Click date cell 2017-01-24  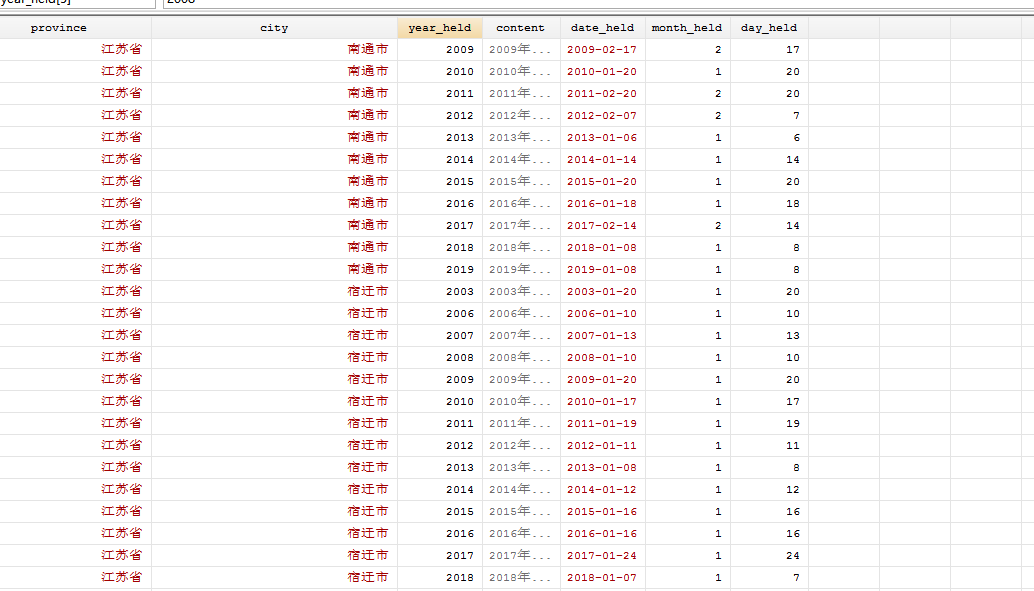pos(602,555)
